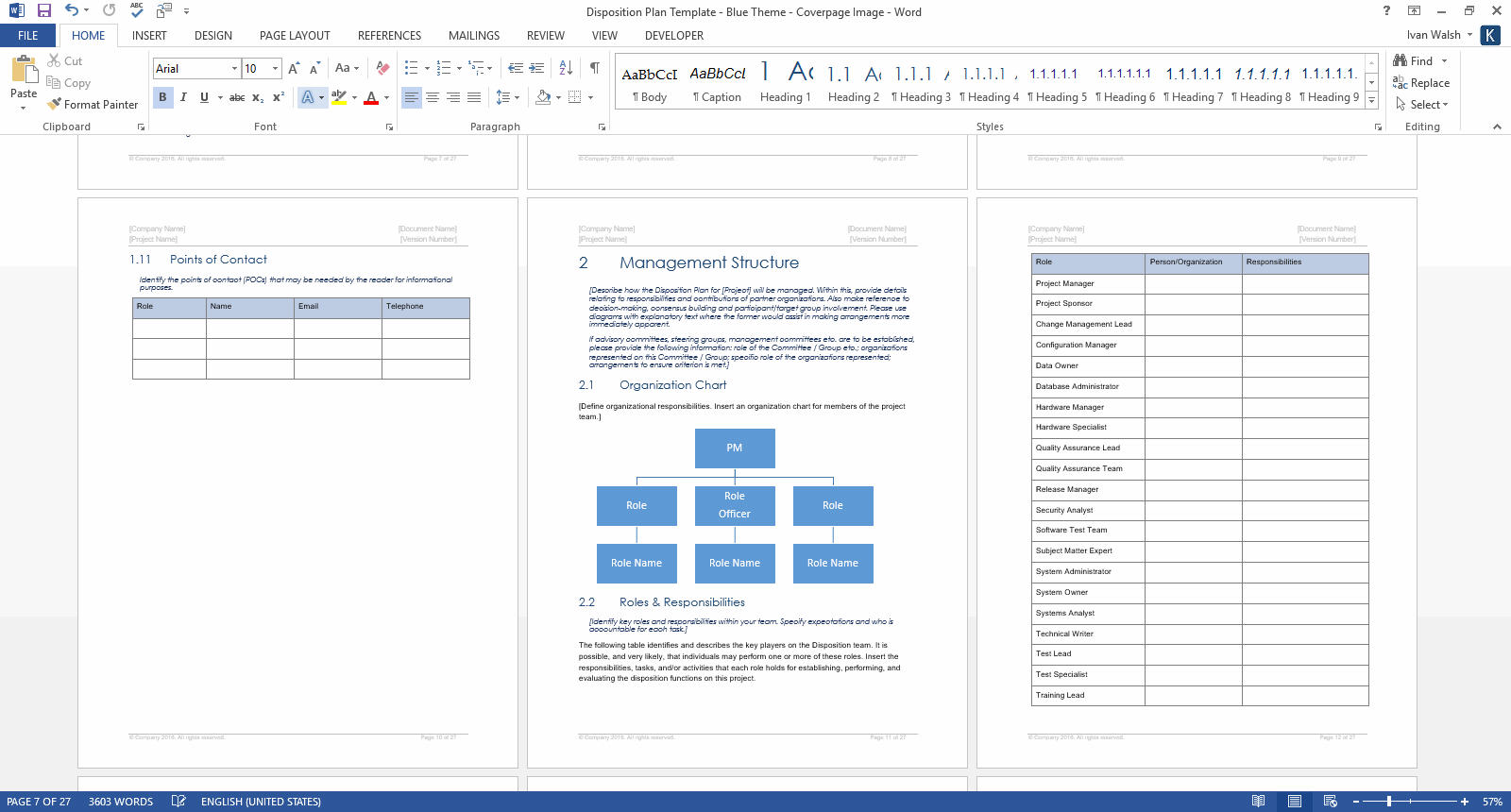Apply the Heading 1 style
Viewport: 1511px width, 812px height.
point(785,82)
